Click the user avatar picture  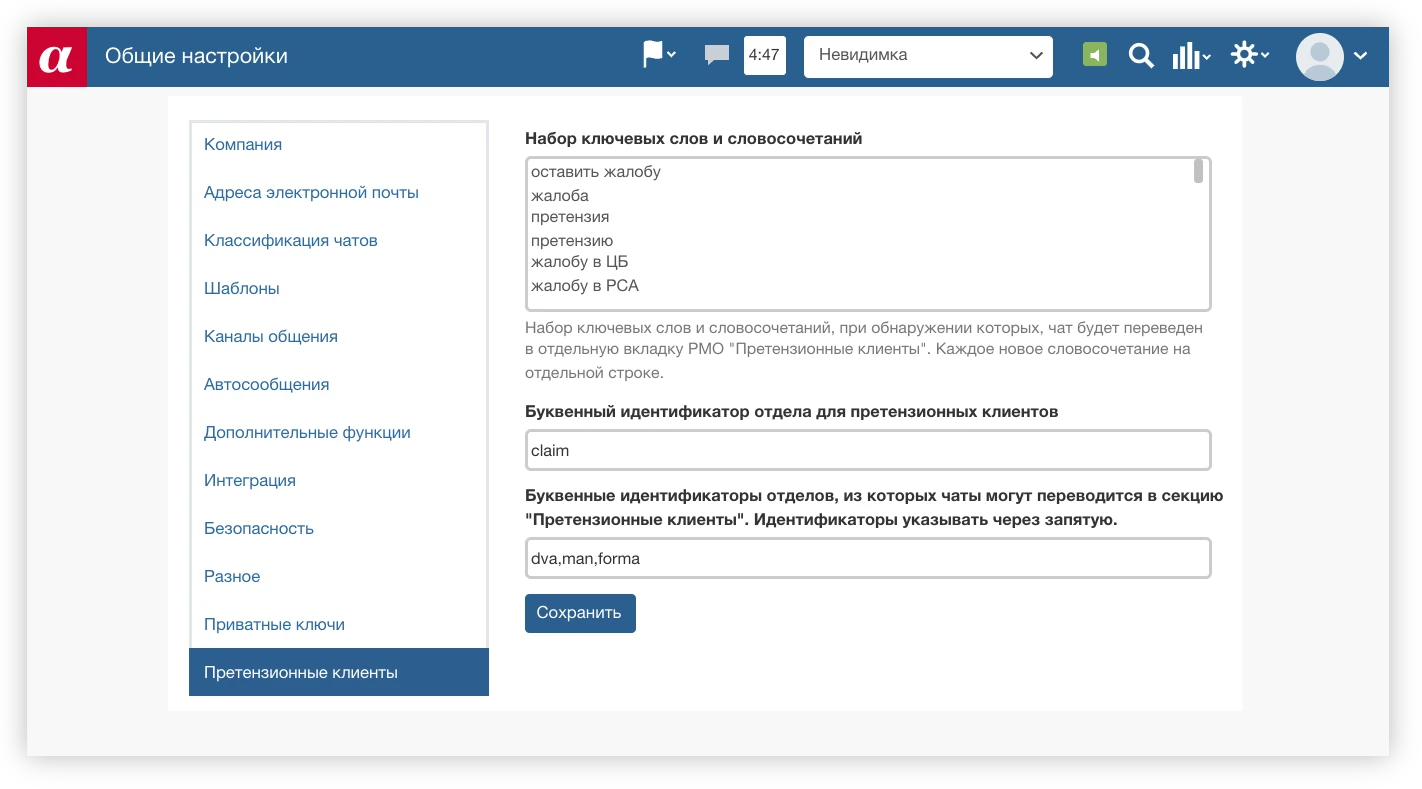point(1320,57)
